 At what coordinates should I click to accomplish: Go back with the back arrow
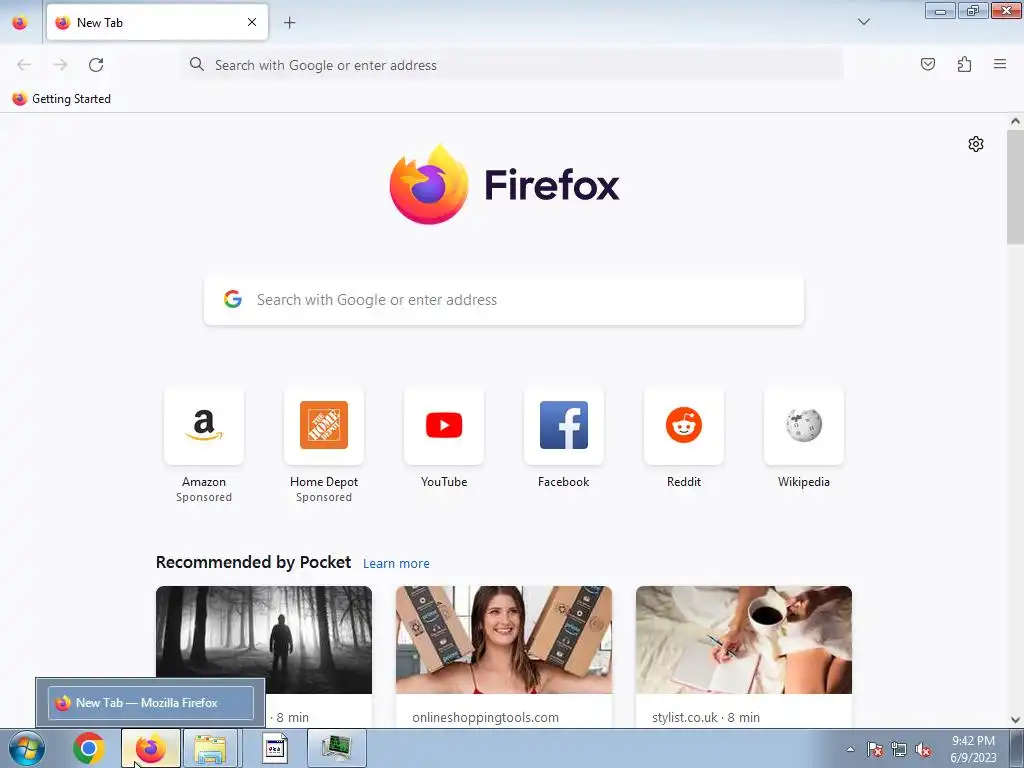(24, 65)
